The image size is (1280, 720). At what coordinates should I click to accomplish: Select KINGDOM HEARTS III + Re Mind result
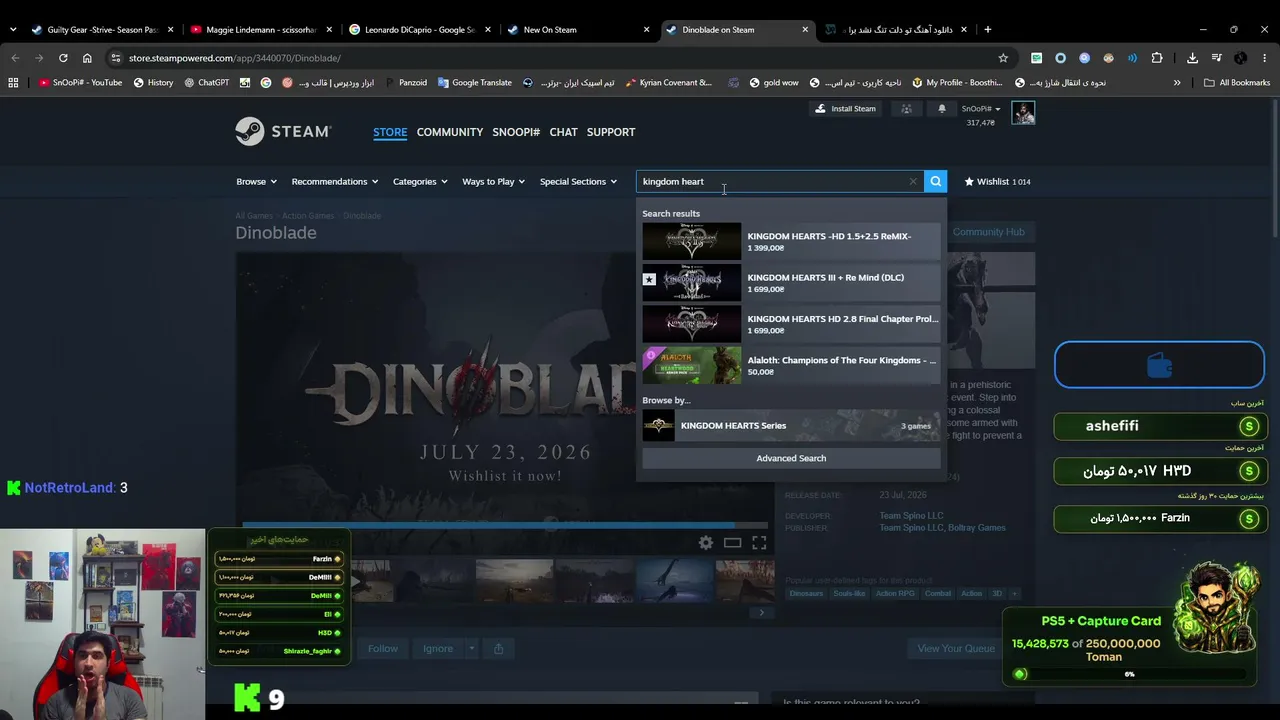[791, 283]
